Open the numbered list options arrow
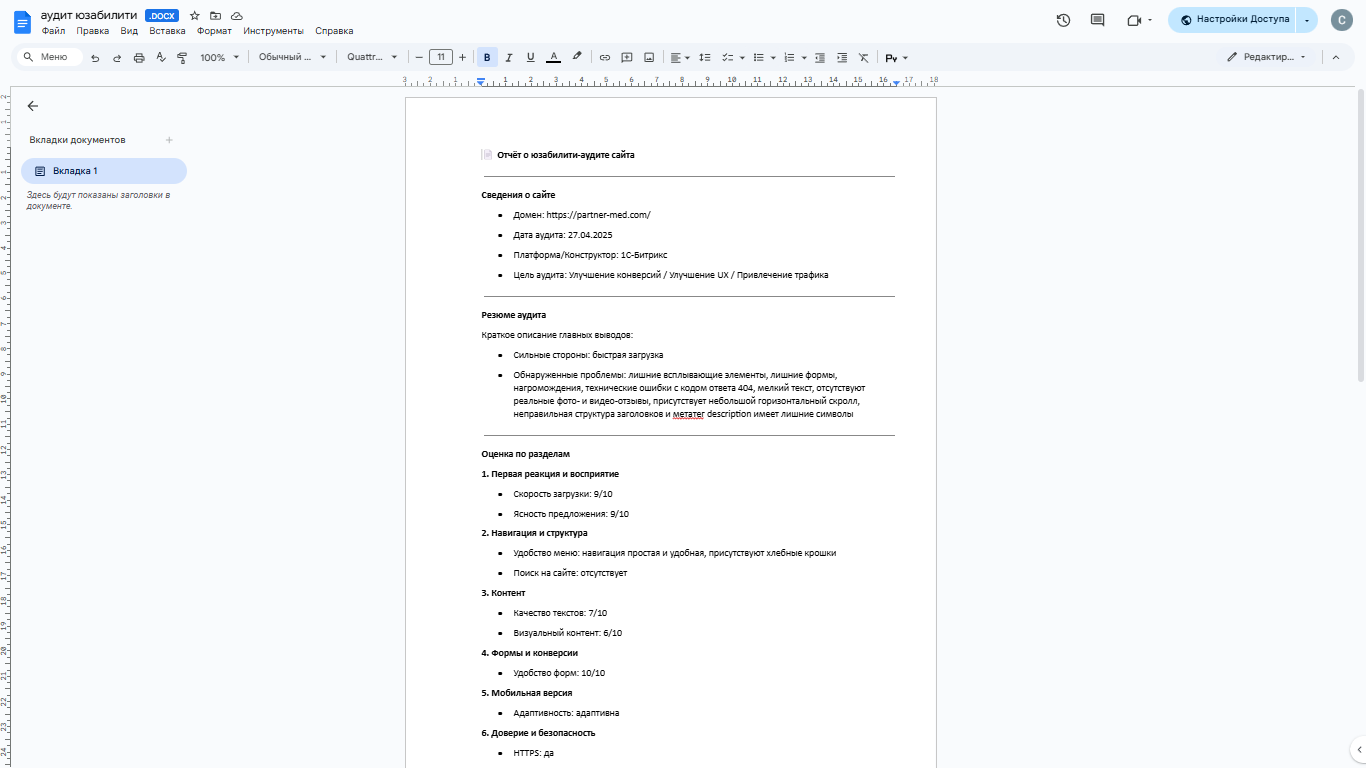This screenshot has height=768, width=1366. tap(803, 57)
